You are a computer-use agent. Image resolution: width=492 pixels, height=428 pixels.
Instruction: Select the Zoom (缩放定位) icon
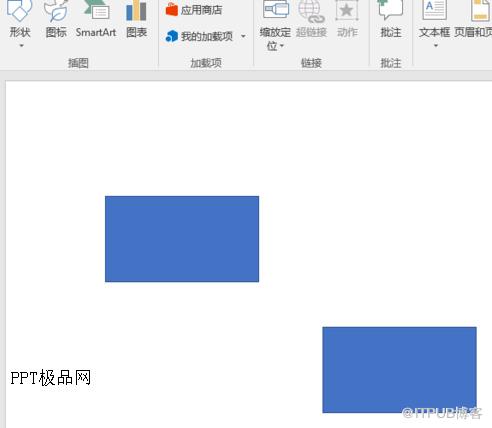click(x=275, y=9)
